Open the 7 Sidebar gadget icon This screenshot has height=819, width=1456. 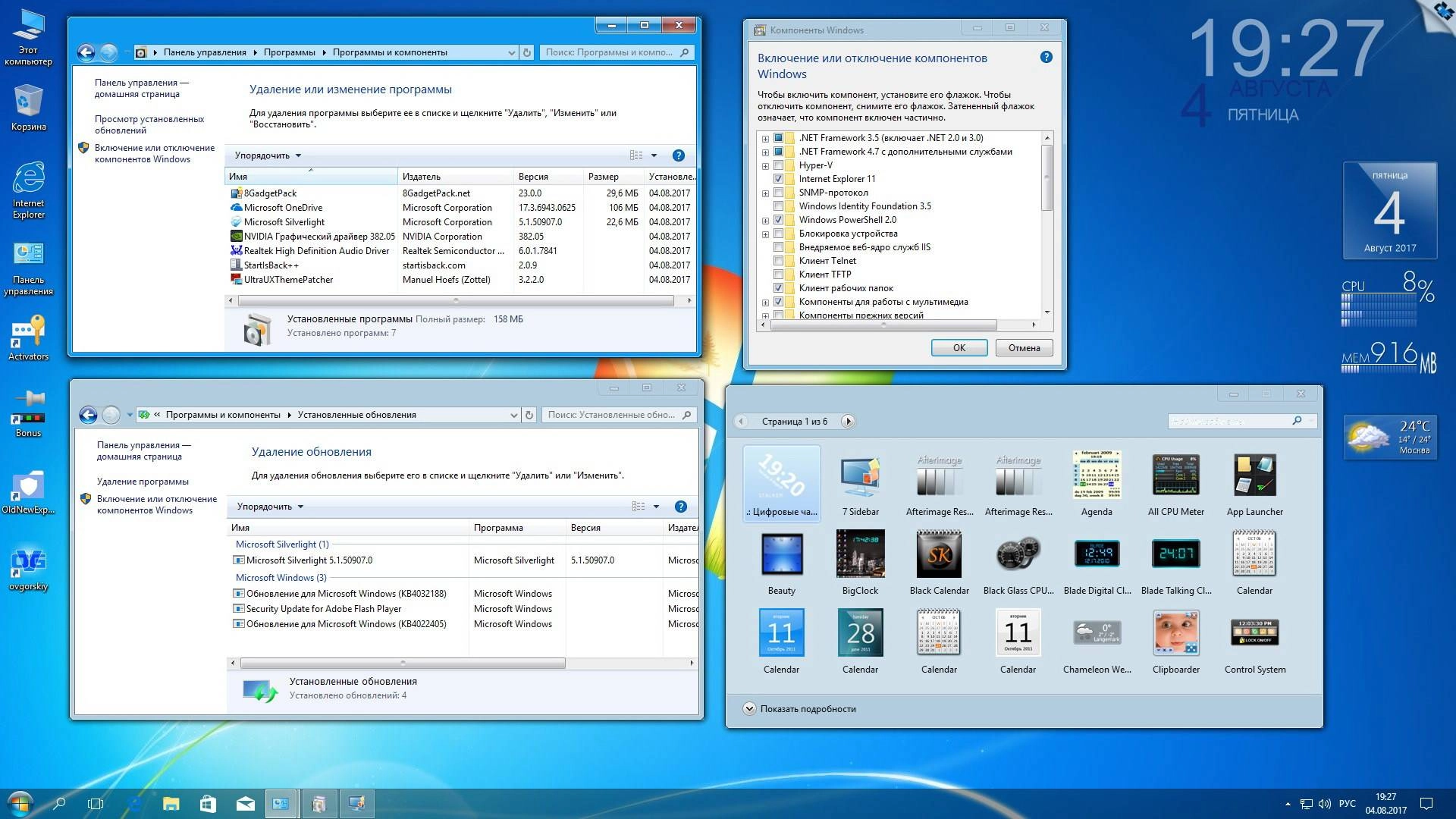(860, 476)
